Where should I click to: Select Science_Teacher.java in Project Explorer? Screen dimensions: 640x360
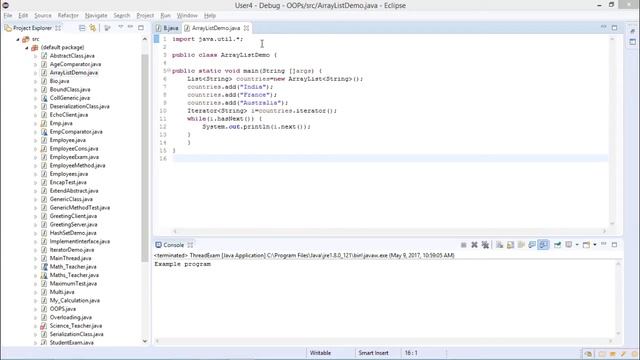76,326
